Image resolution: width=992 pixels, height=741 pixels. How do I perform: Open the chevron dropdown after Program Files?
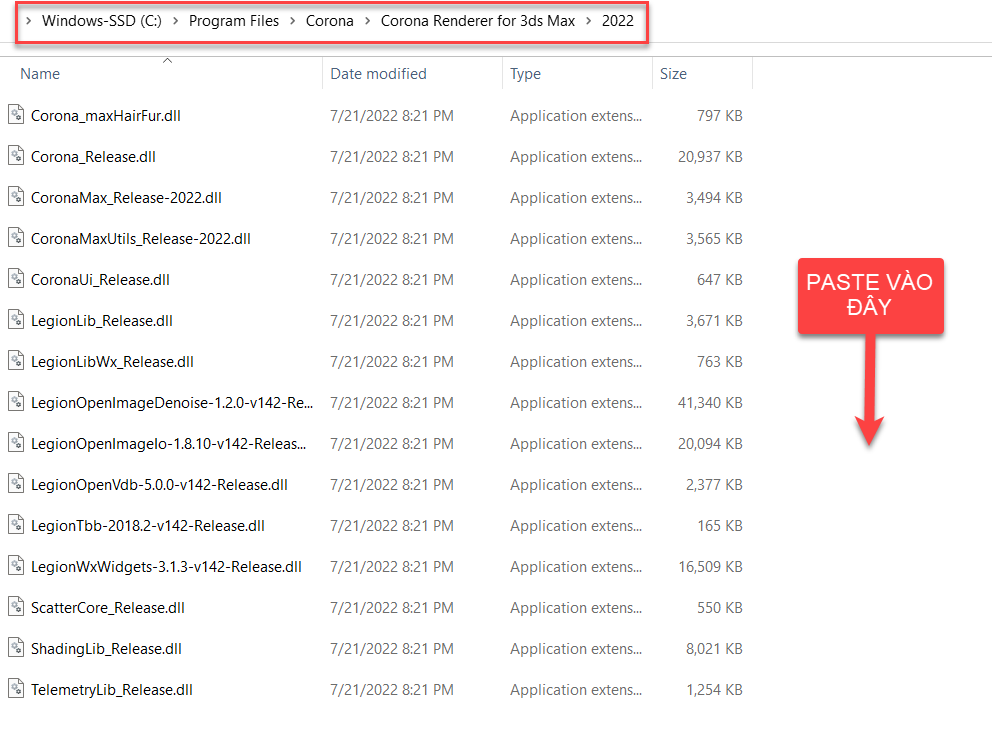(292, 21)
